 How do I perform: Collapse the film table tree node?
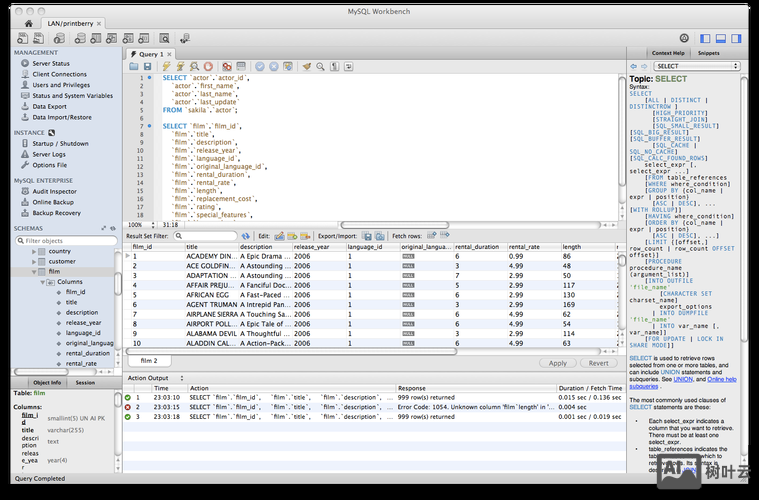click(34, 271)
